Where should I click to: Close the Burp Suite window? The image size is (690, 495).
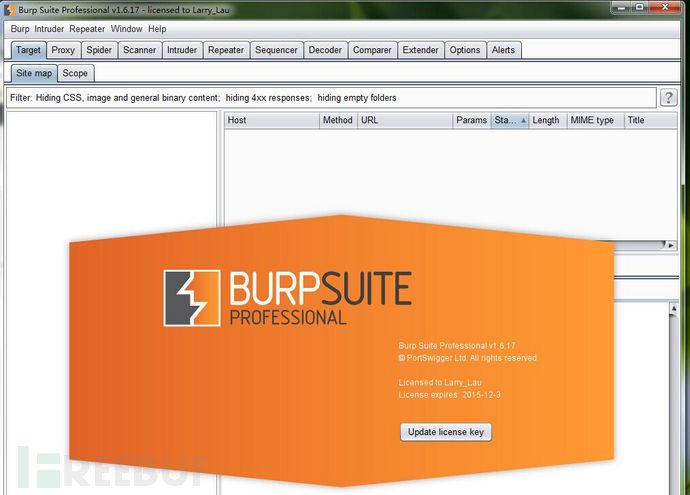click(665, 7)
